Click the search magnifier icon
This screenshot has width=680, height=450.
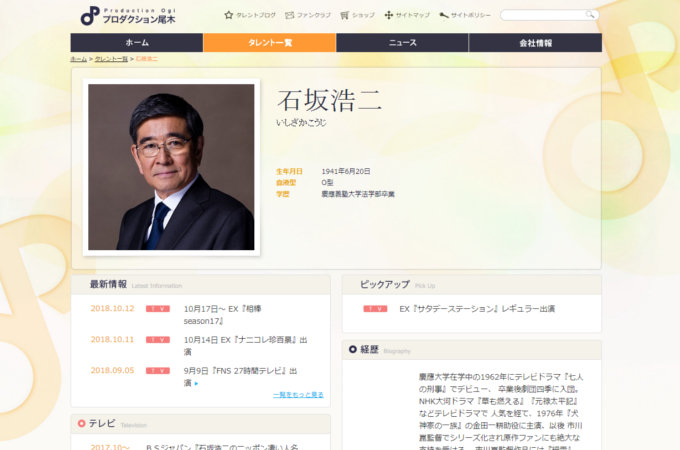point(590,15)
